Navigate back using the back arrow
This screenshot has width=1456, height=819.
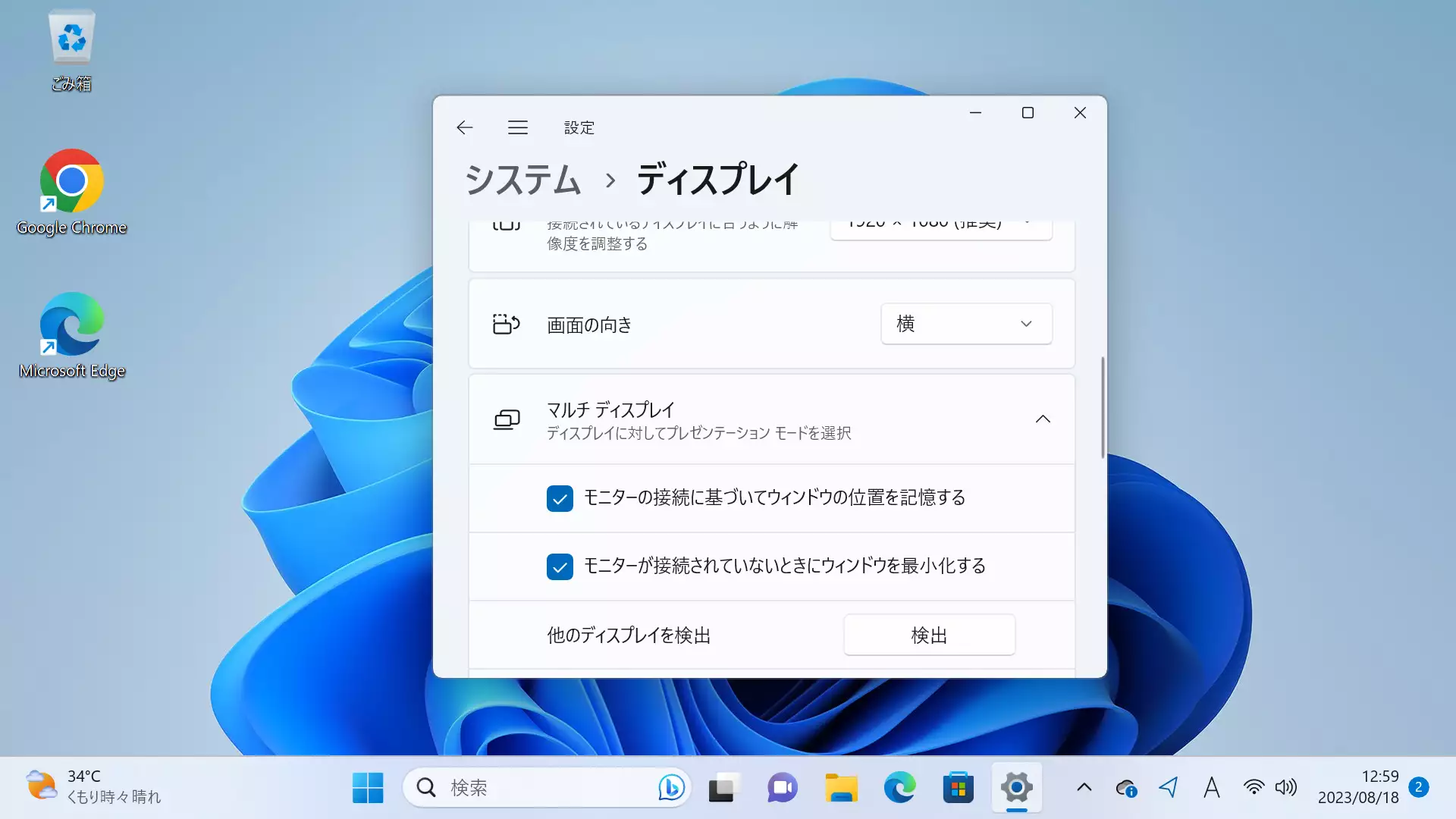pos(464,127)
